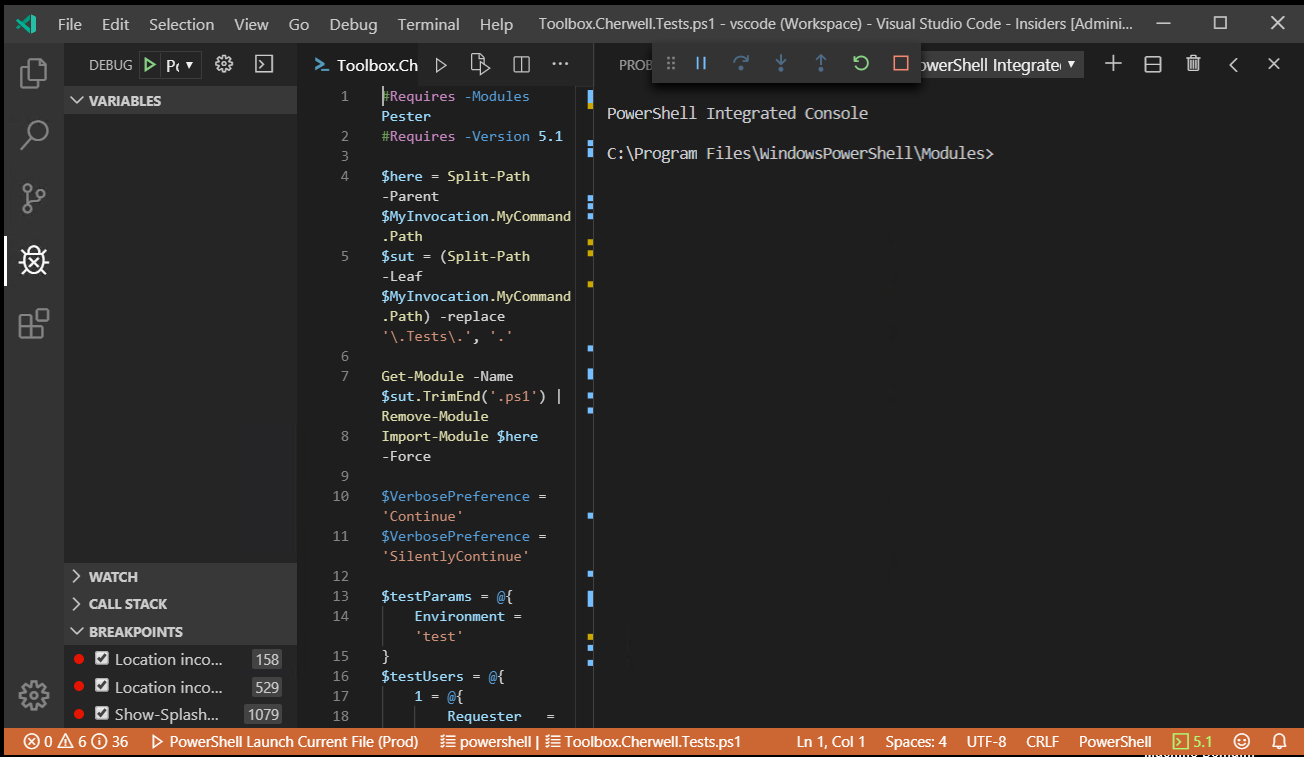Open the Terminal menu
1304x757 pixels.
click(428, 24)
